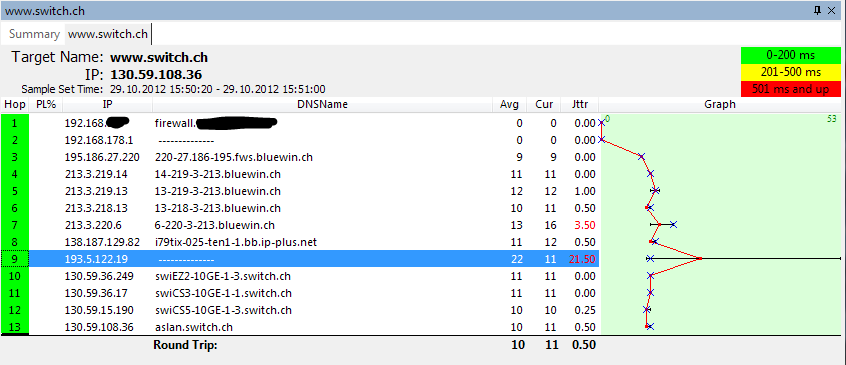Click IP address 213.3.220.6
This screenshot has width=846, height=365.
click(x=93, y=225)
